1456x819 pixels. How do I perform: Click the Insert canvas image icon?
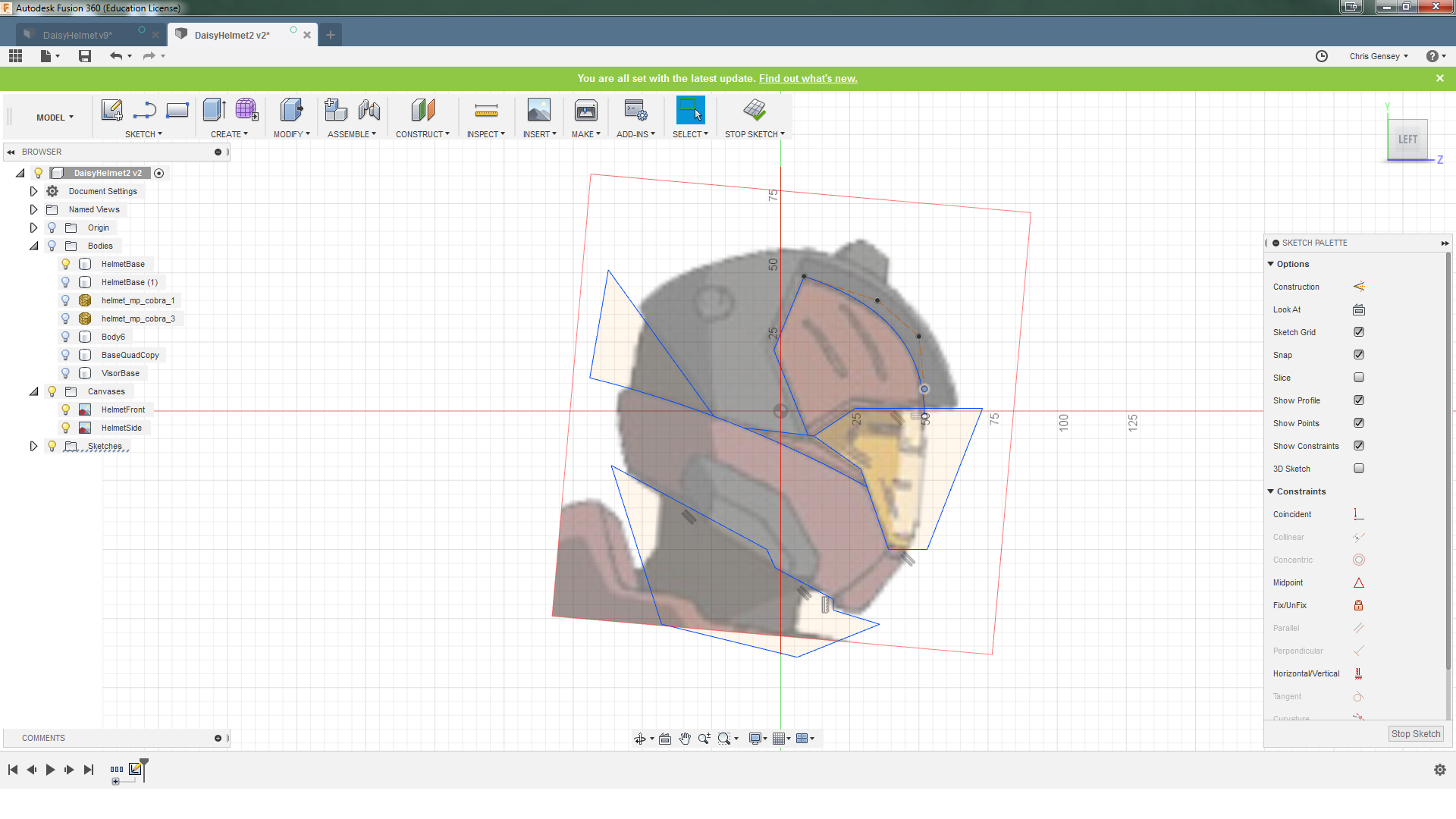(539, 111)
